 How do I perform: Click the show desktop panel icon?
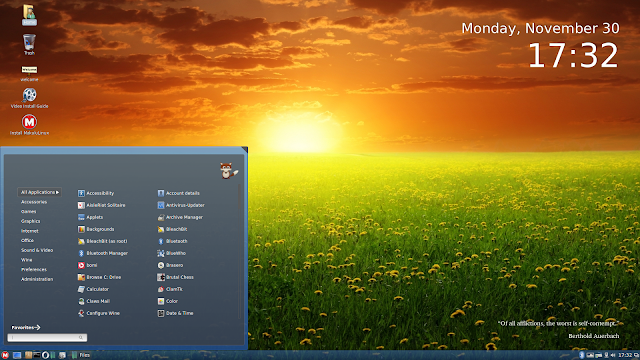point(17,355)
